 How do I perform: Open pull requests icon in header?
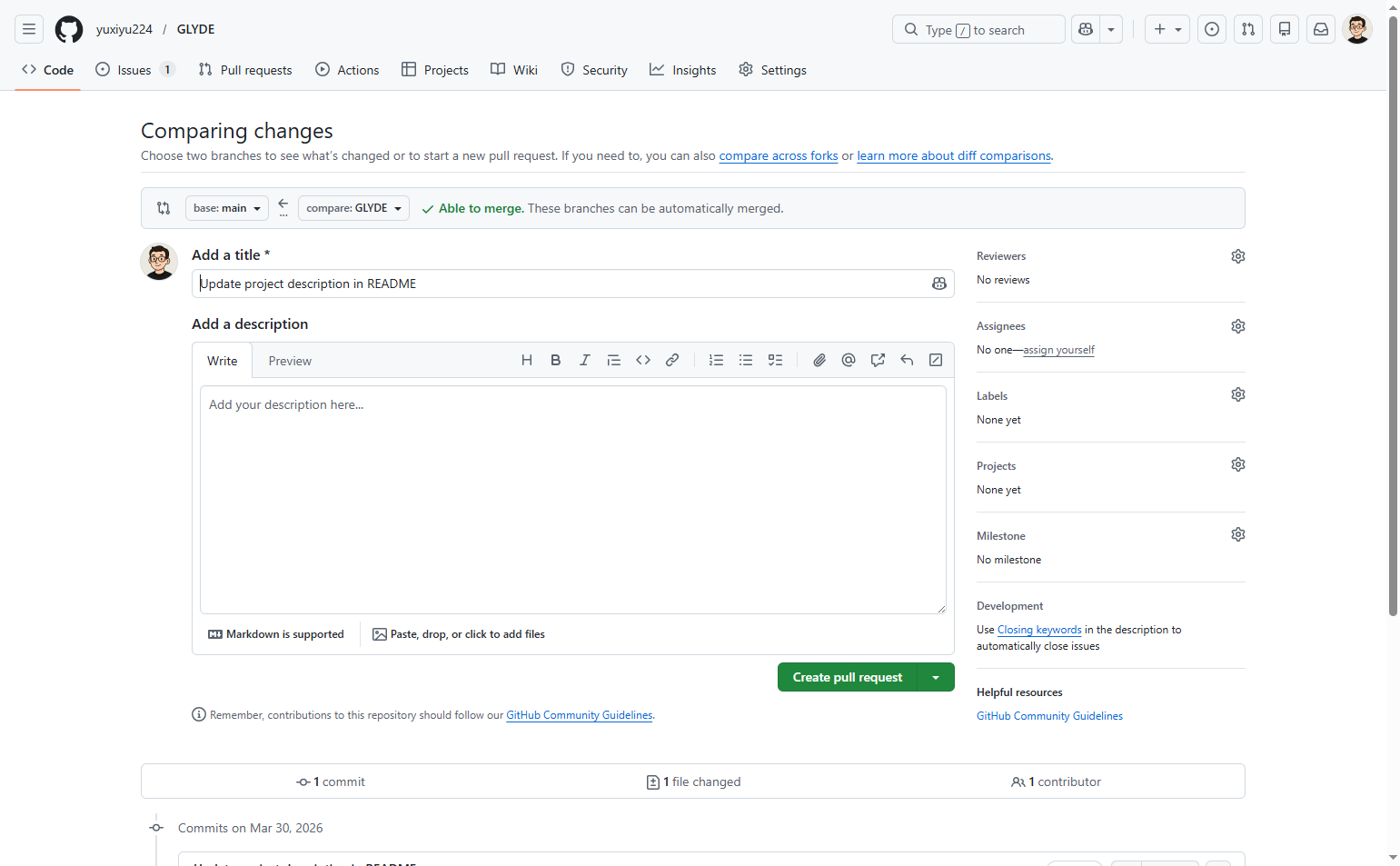pos(1248,29)
